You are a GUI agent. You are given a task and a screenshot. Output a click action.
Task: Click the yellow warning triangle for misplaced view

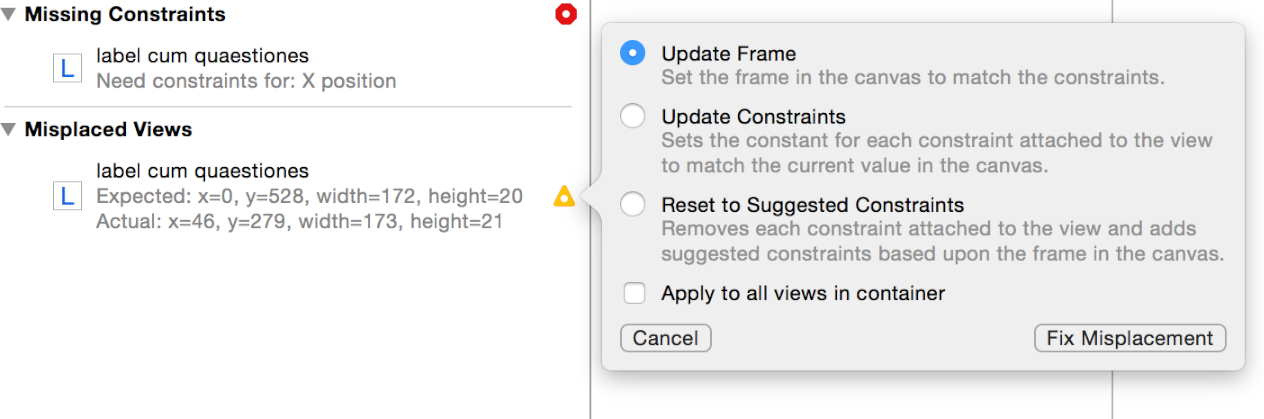tap(564, 196)
